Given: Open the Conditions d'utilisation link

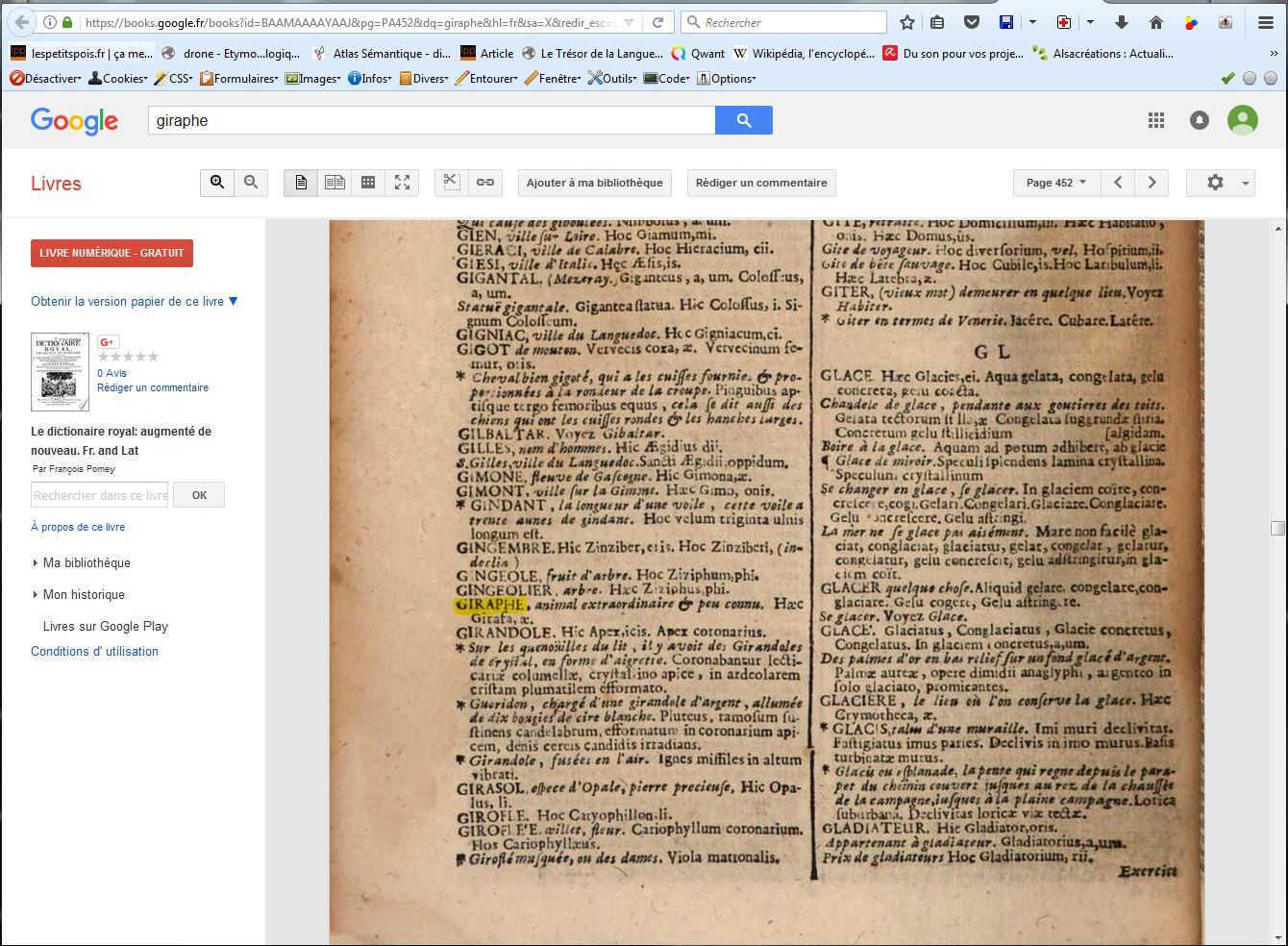Looking at the screenshot, I should point(94,652).
